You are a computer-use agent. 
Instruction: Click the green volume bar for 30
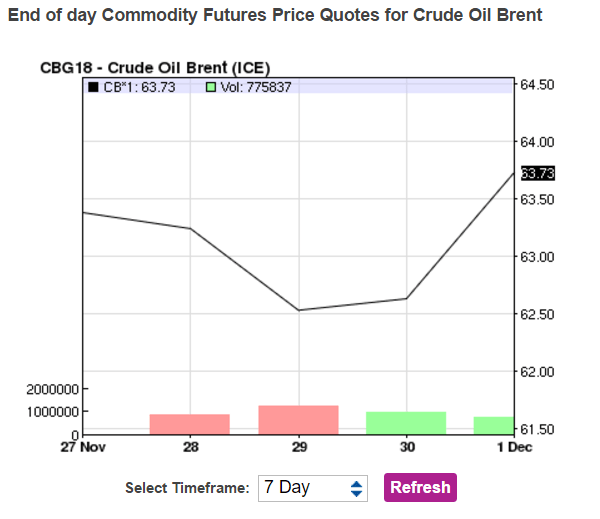pyautogui.click(x=406, y=423)
